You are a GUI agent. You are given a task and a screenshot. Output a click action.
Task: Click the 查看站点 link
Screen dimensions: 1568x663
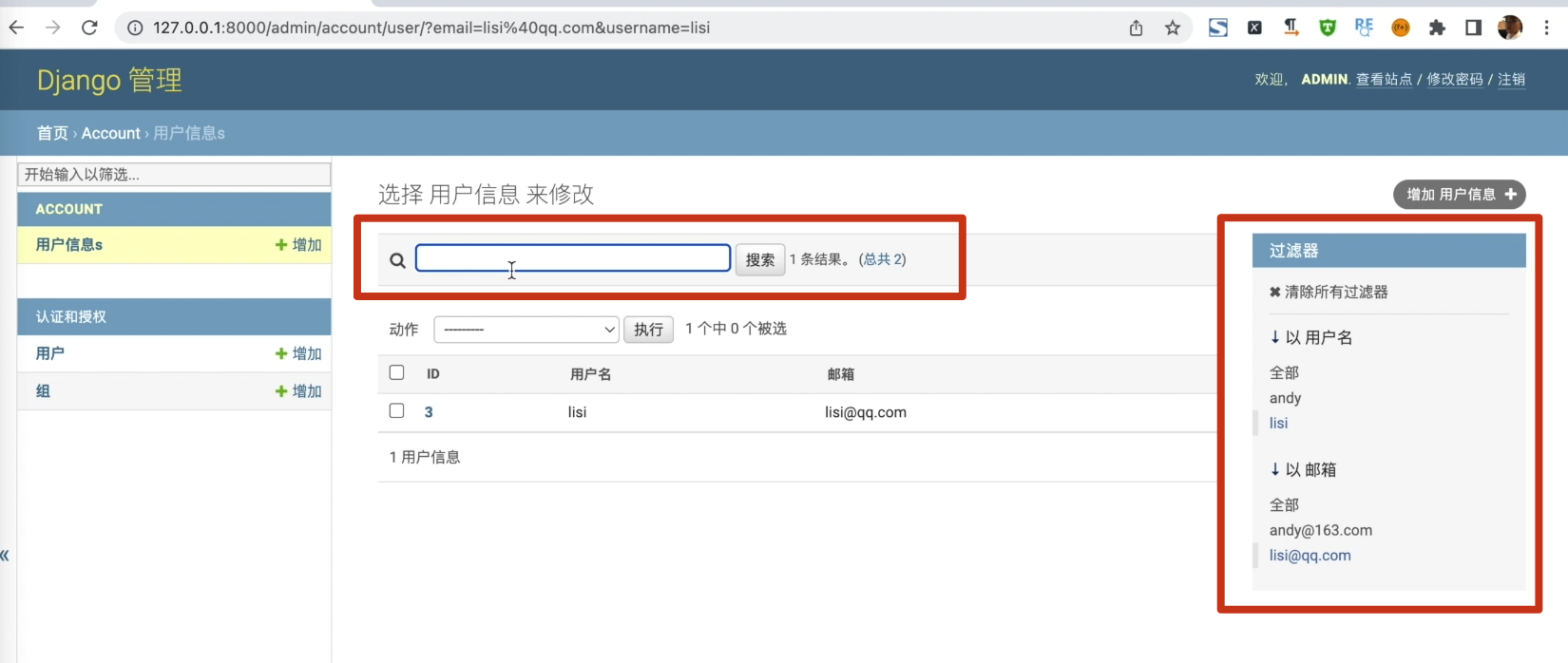coord(1384,79)
